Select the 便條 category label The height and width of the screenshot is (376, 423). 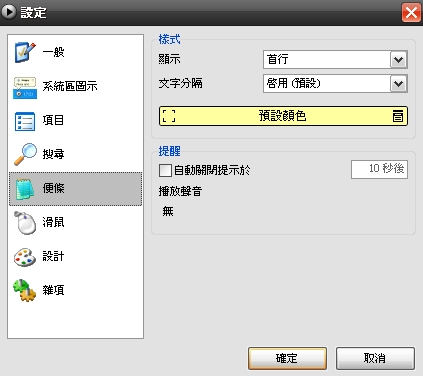[x=53, y=188]
